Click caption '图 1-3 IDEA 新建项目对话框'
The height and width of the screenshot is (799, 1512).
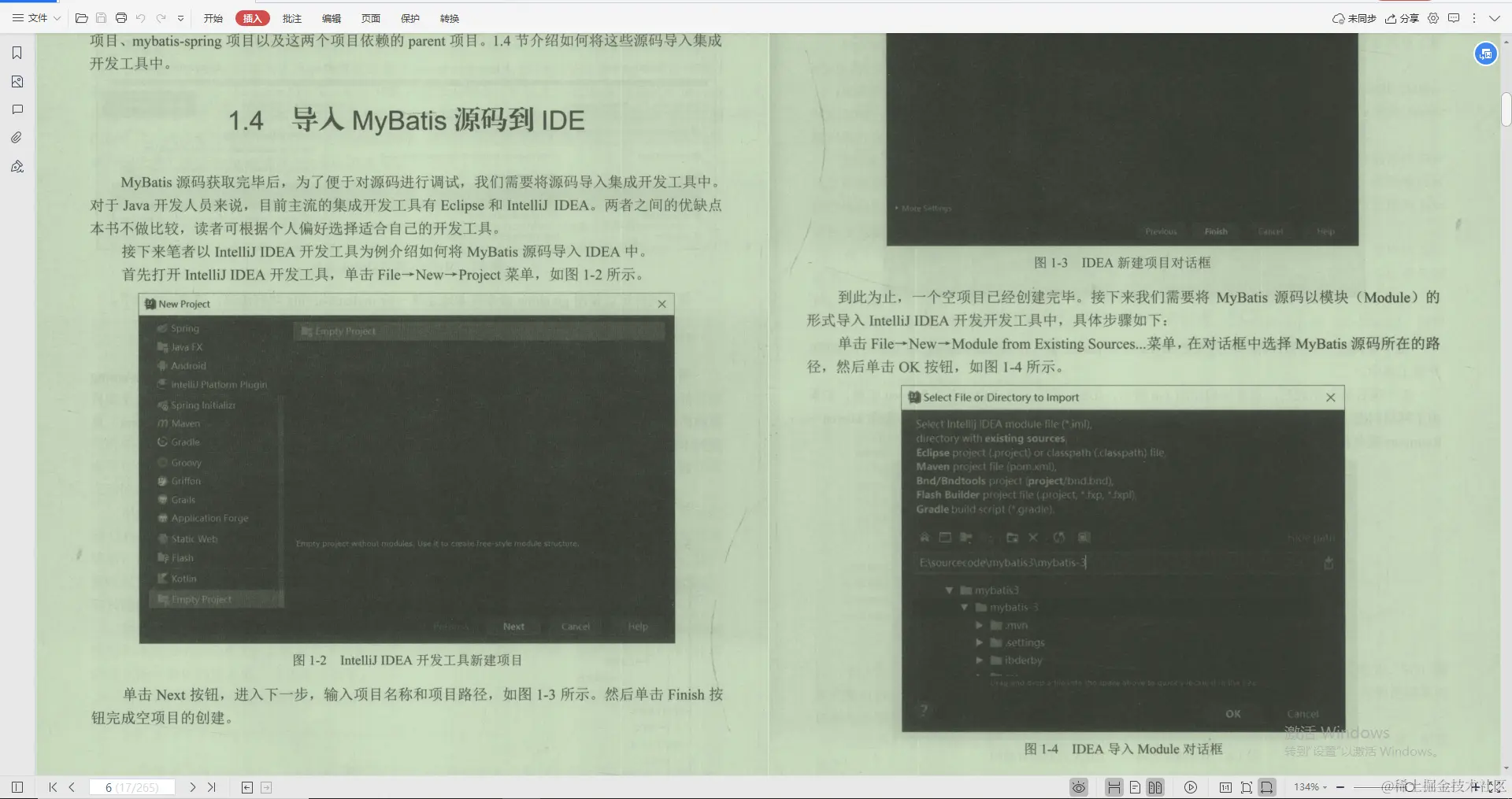pyautogui.click(x=1122, y=263)
